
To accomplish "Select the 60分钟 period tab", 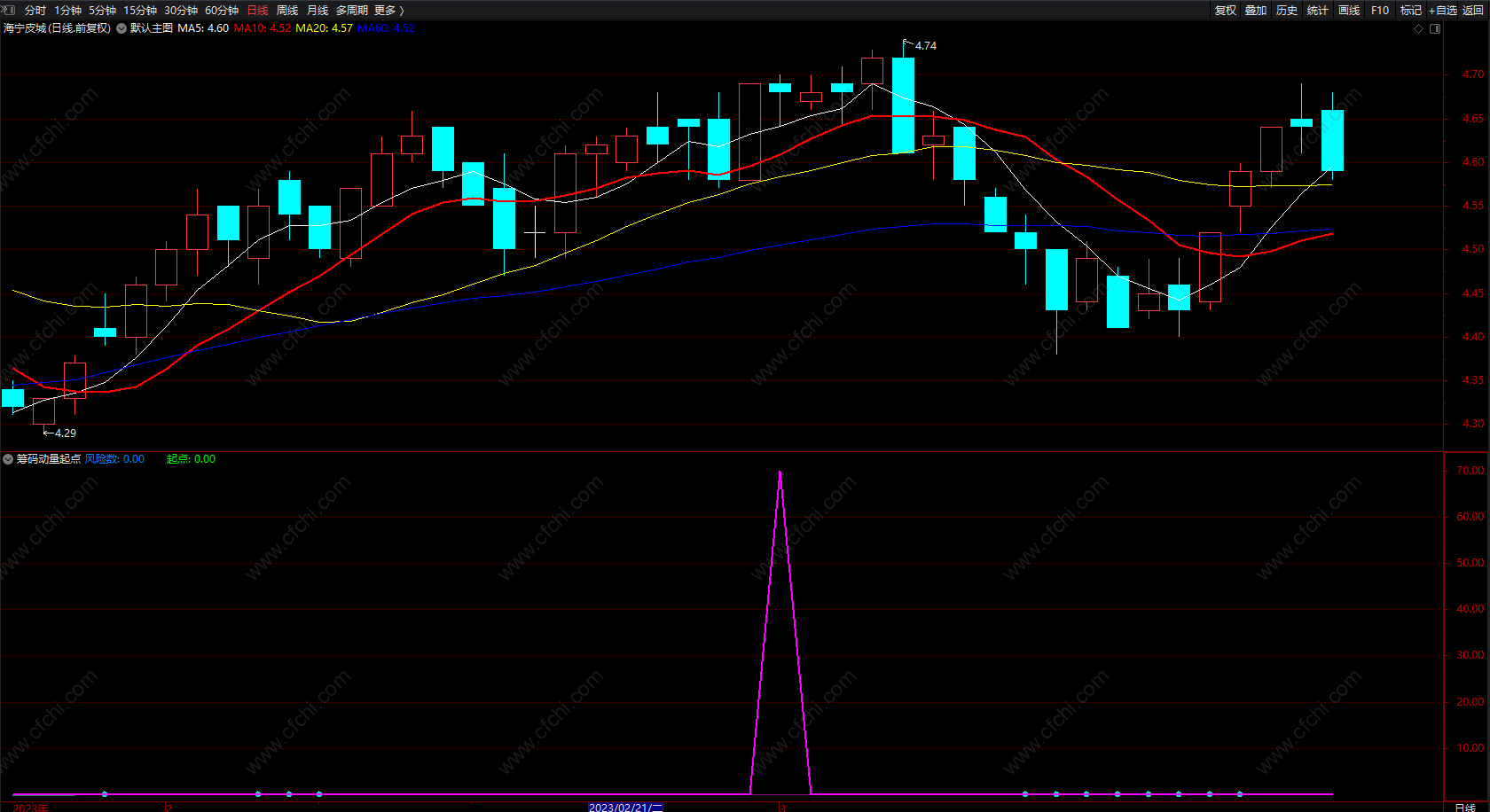I will pos(222,10).
